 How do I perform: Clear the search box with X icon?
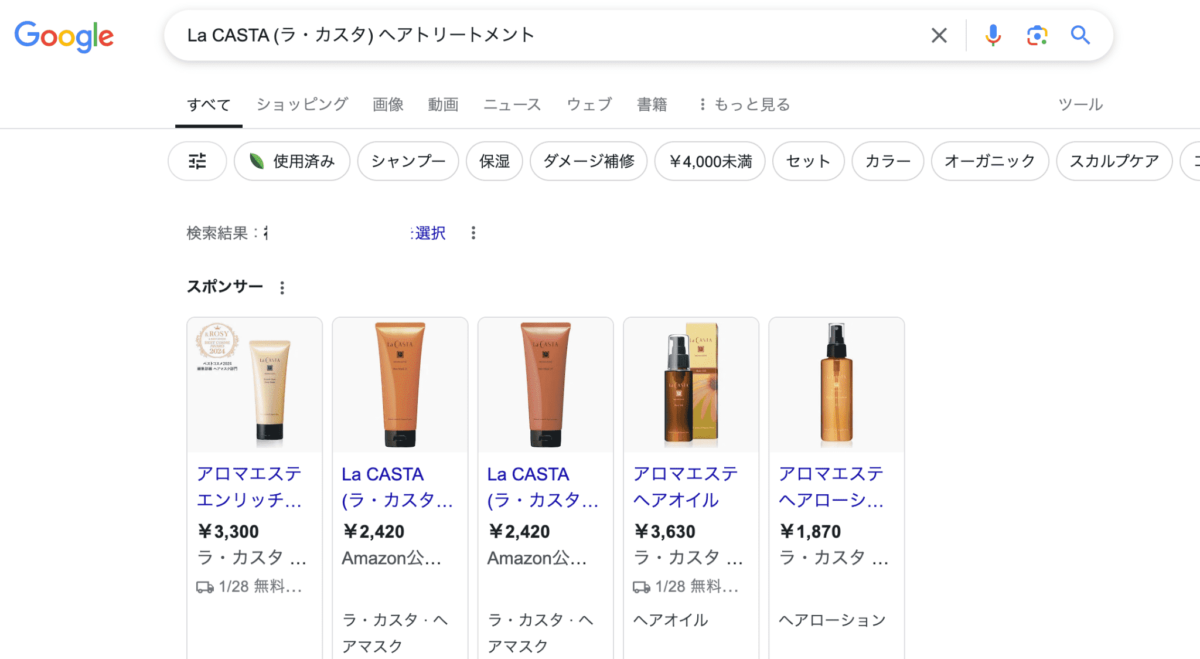[x=938, y=36]
